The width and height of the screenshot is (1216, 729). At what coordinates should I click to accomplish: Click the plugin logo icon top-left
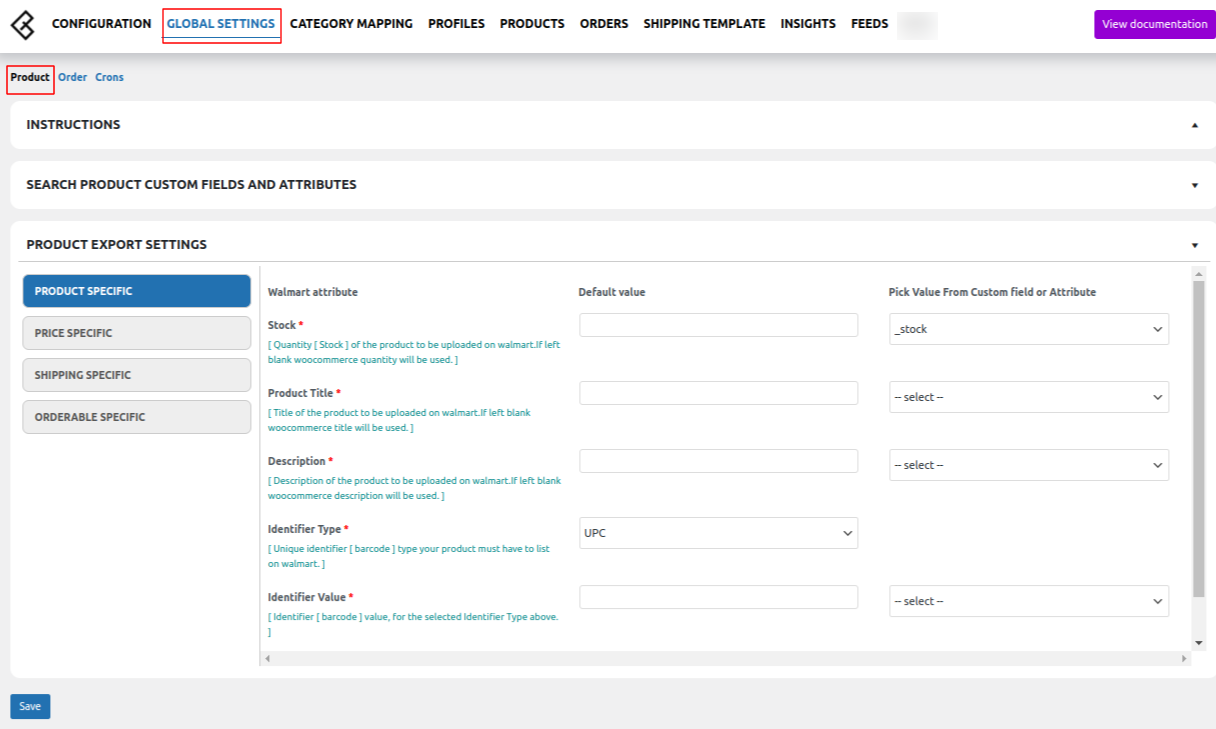(23, 23)
